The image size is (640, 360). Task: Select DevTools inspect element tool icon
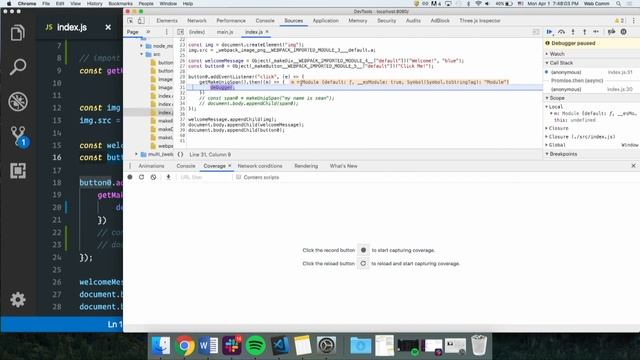pyautogui.click(x=130, y=20)
